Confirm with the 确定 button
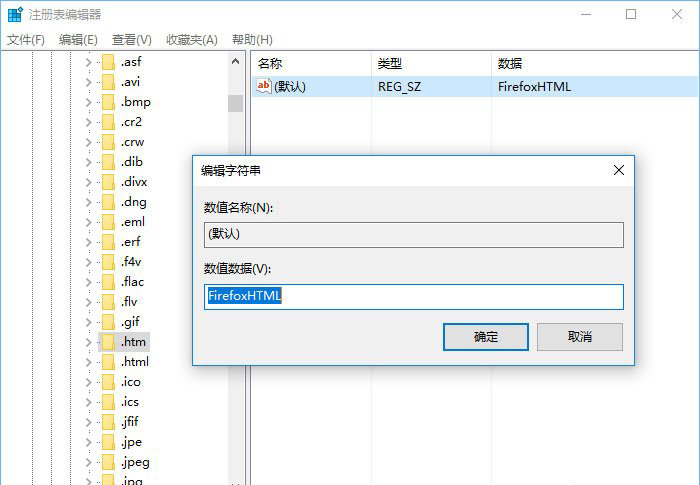The image size is (700, 485). pyautogui.click(x=486, y=337)
